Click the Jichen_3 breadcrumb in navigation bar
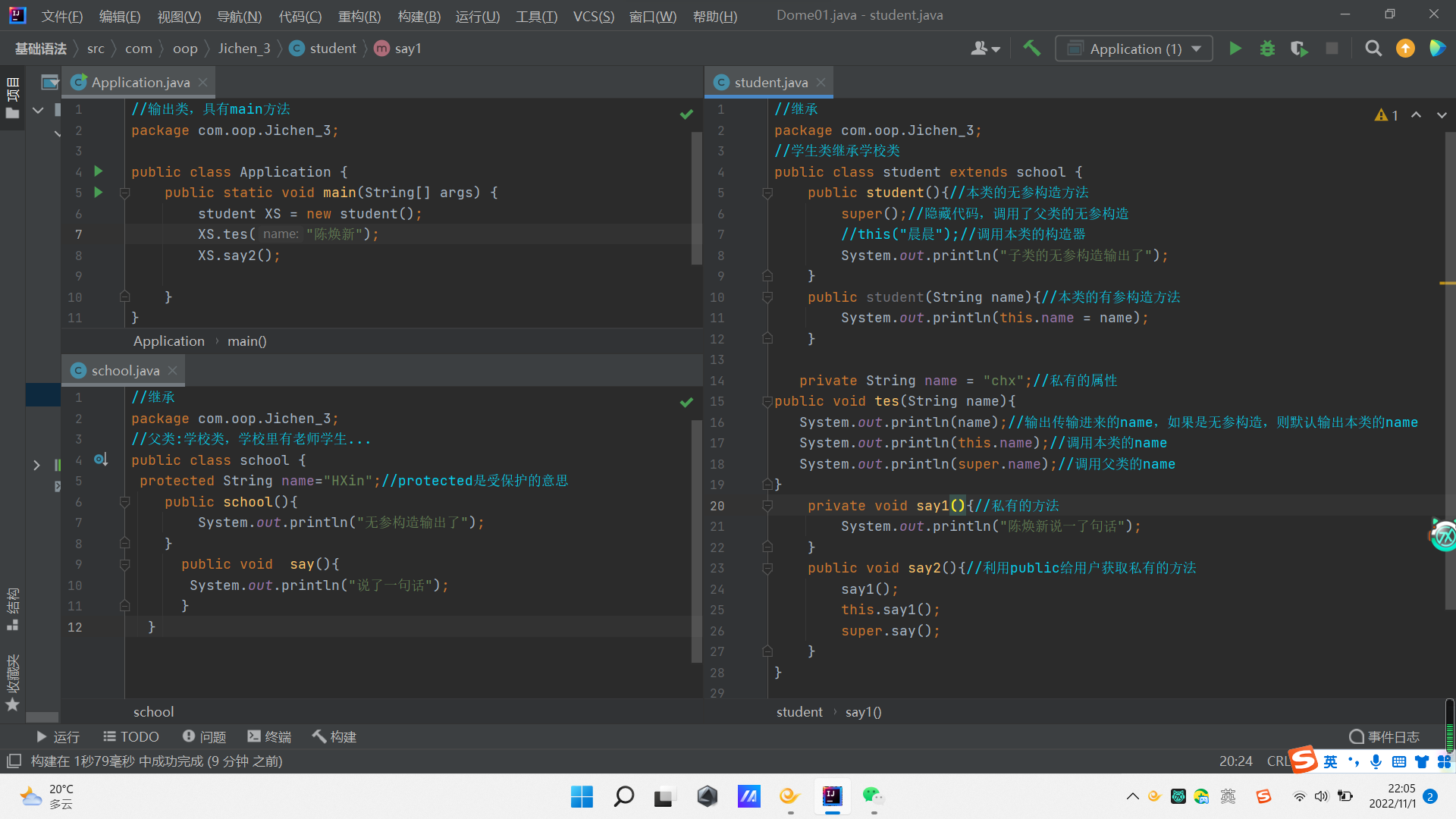1456x819 pixels. pos(244,49)
